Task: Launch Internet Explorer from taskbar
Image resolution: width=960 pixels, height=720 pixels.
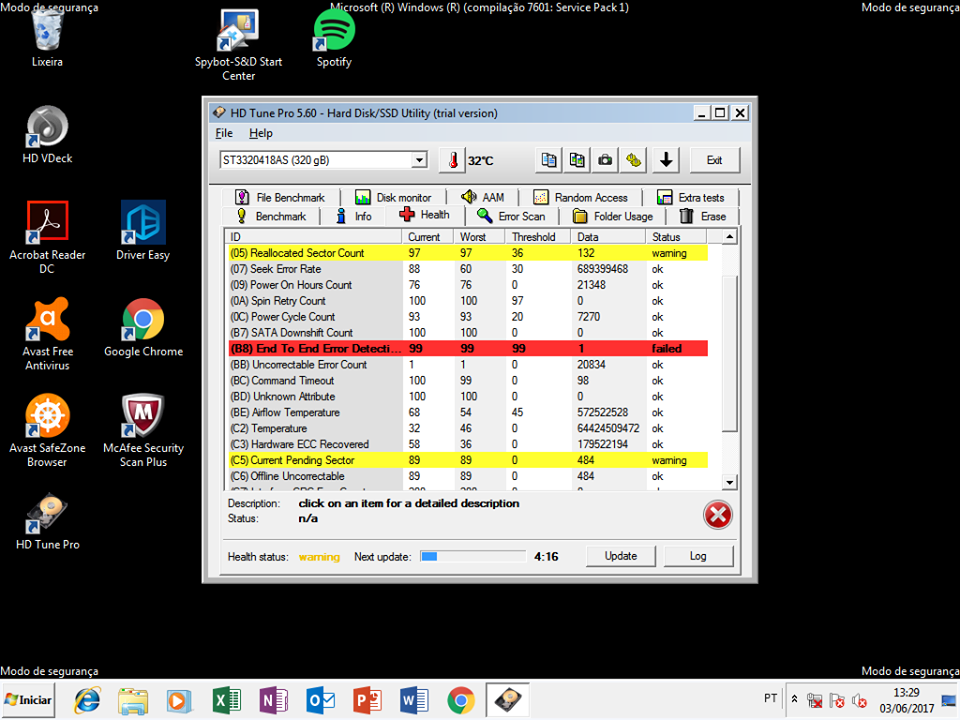Action: click(87, 700)
